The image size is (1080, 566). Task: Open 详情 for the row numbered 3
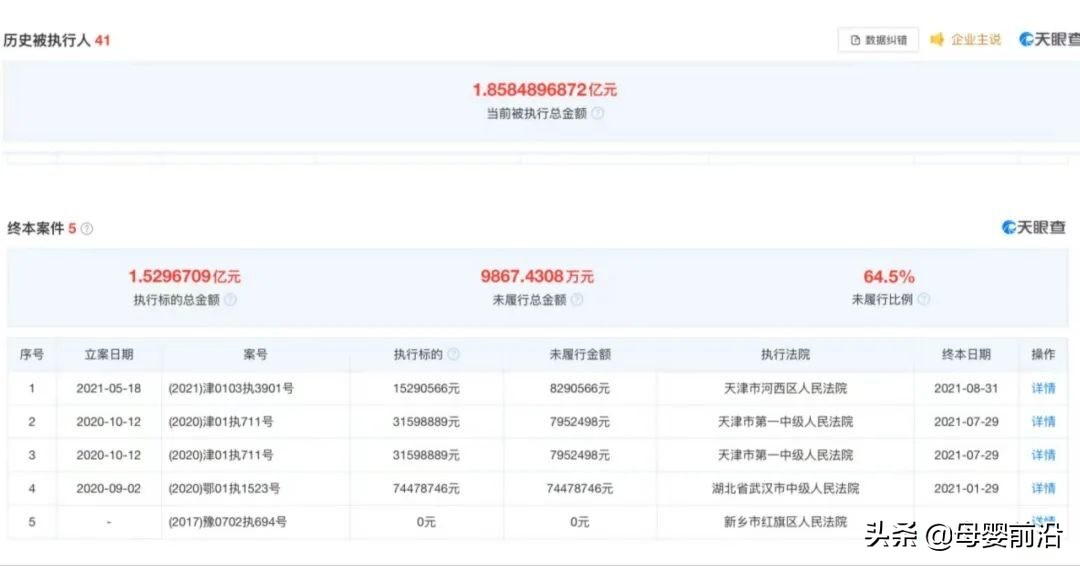1043,455
